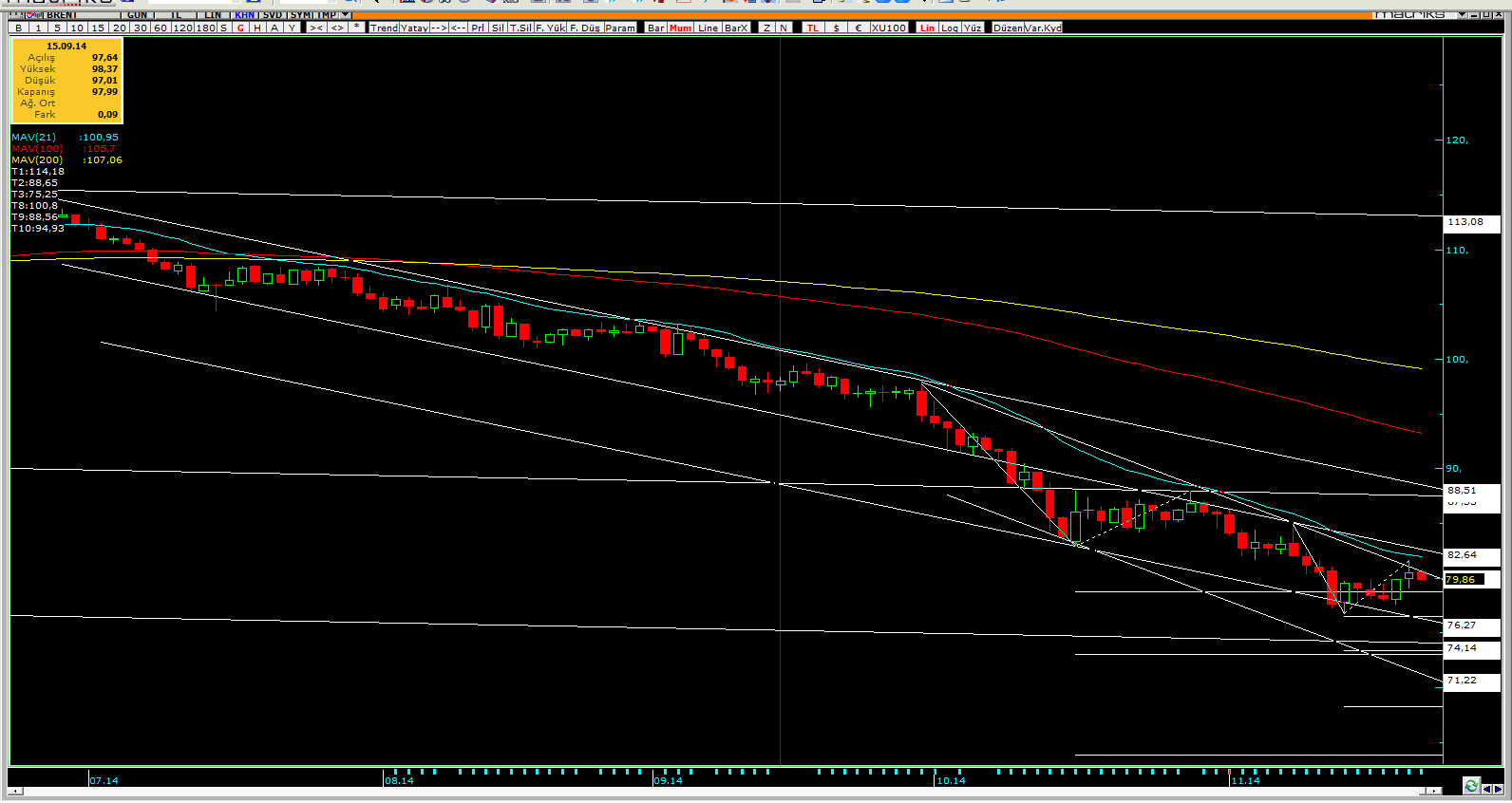Click the 'KHN' title bar tab
Viewport: 1512px width, 803px height.
244,14
